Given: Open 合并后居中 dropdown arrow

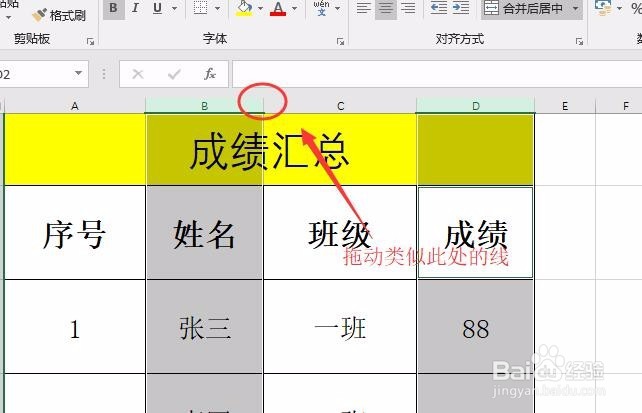Looking at the screenshot, I should pos(575,9).
